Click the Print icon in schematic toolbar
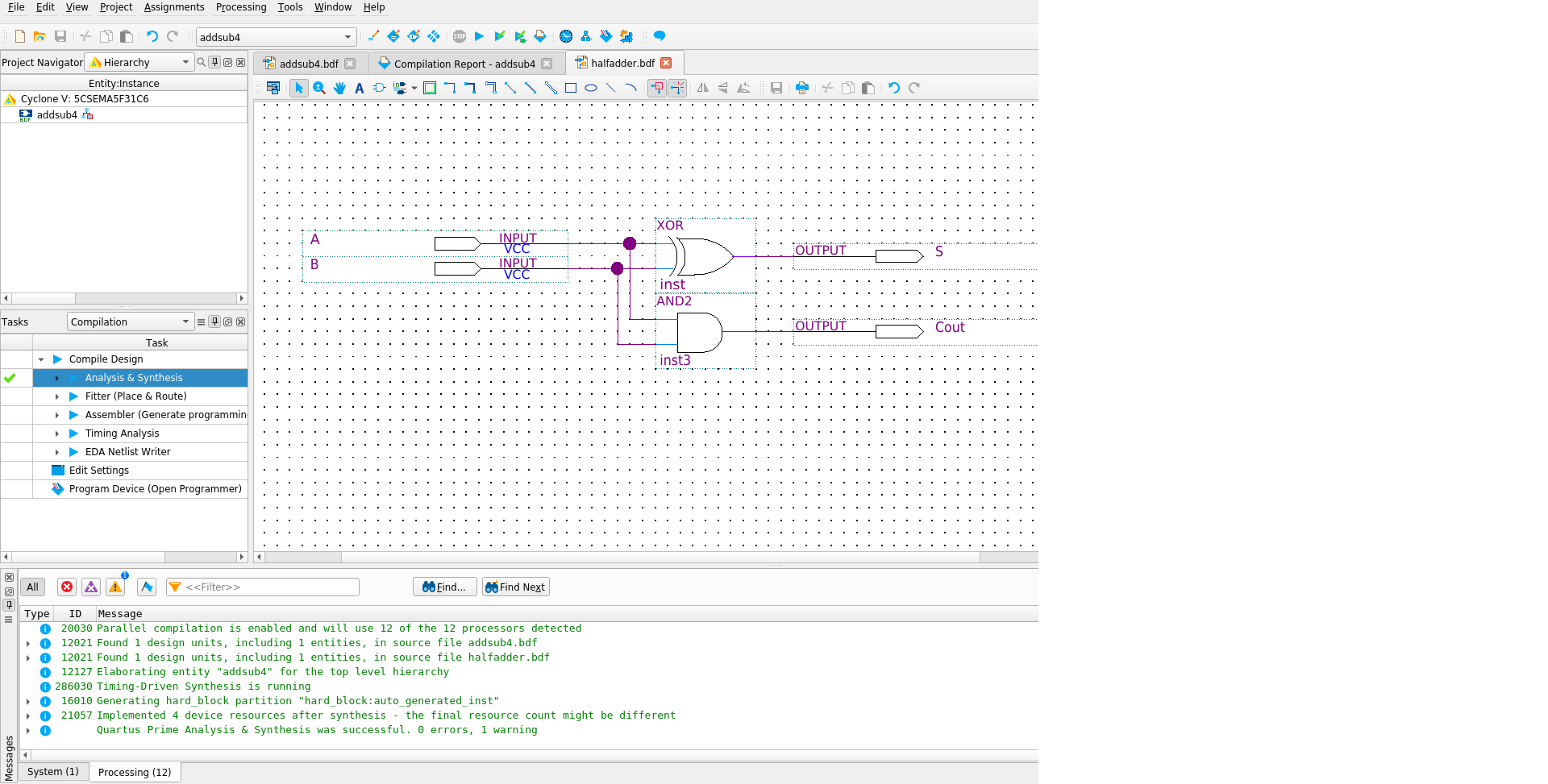1548x784 pixels. coord(802,88)
